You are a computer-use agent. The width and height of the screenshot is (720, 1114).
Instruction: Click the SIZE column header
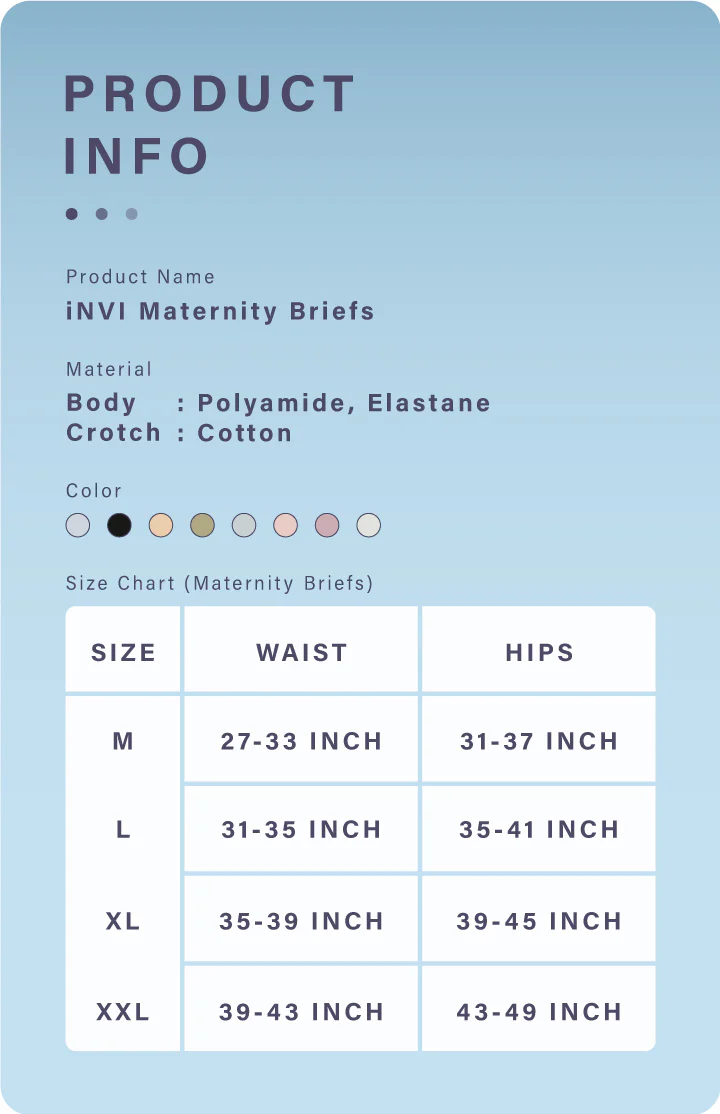pyautogui.click(x=123, y=653)
